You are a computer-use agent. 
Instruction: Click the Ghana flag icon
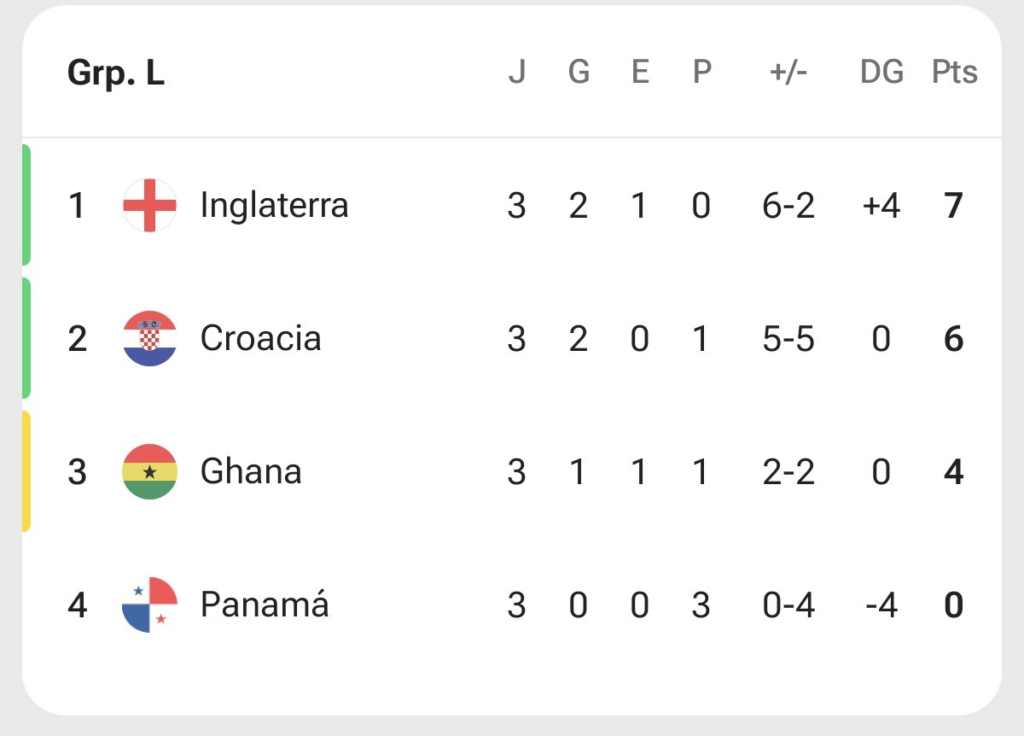[150, 472]
